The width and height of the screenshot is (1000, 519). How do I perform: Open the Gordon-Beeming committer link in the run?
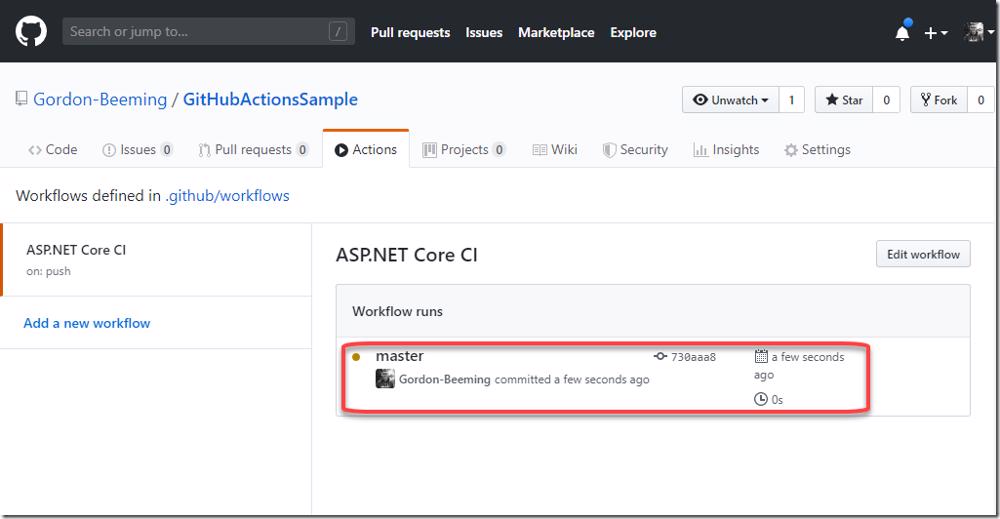click(x=445, y=379)
